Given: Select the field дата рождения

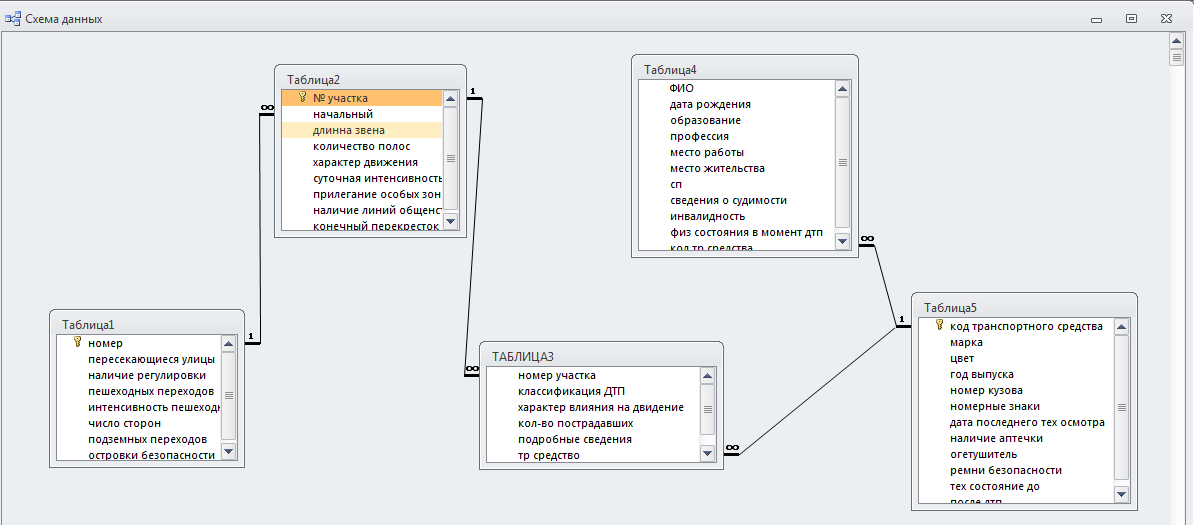Looking at the screenshot, I should point(737,104).
